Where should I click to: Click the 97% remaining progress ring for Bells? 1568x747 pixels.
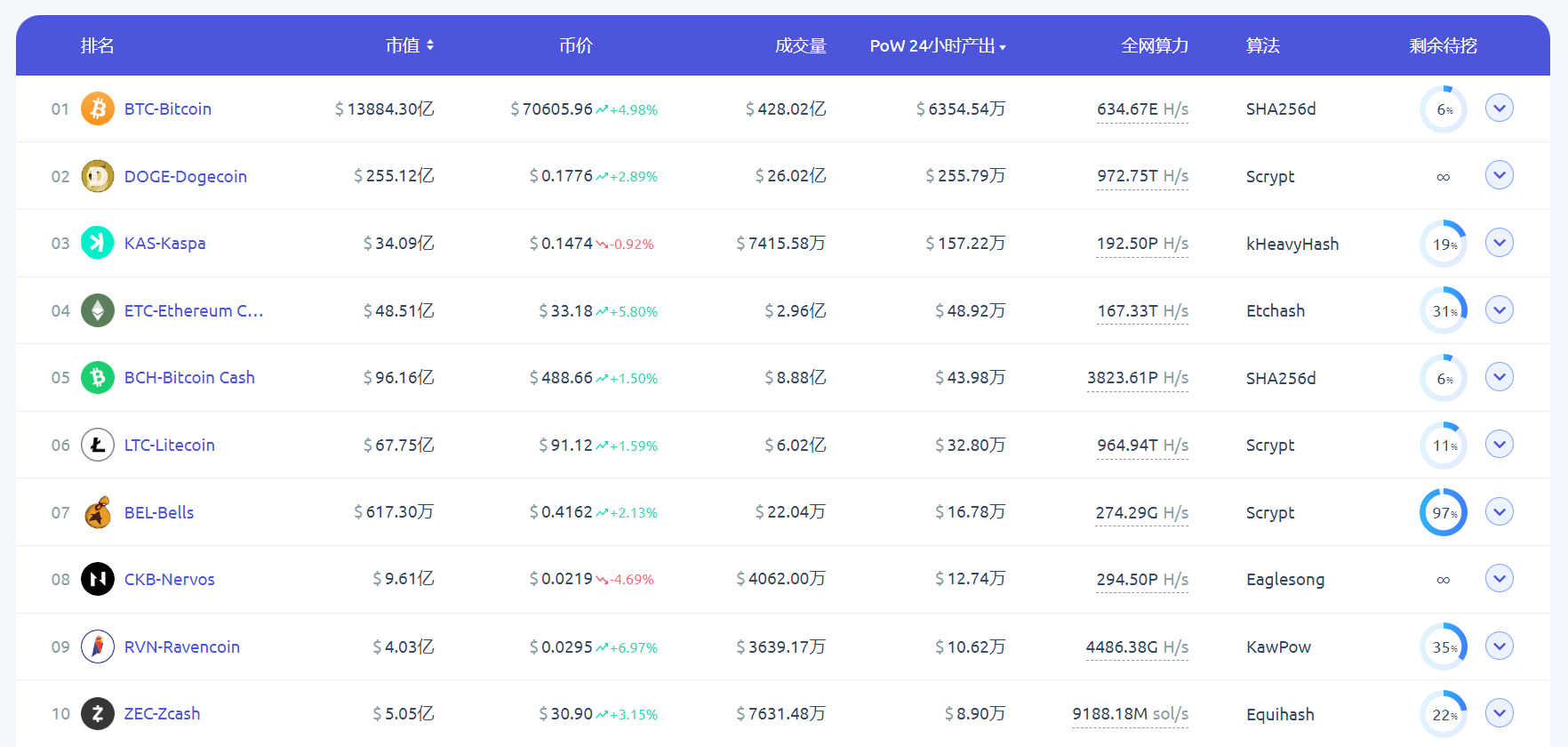(1443, 512)
